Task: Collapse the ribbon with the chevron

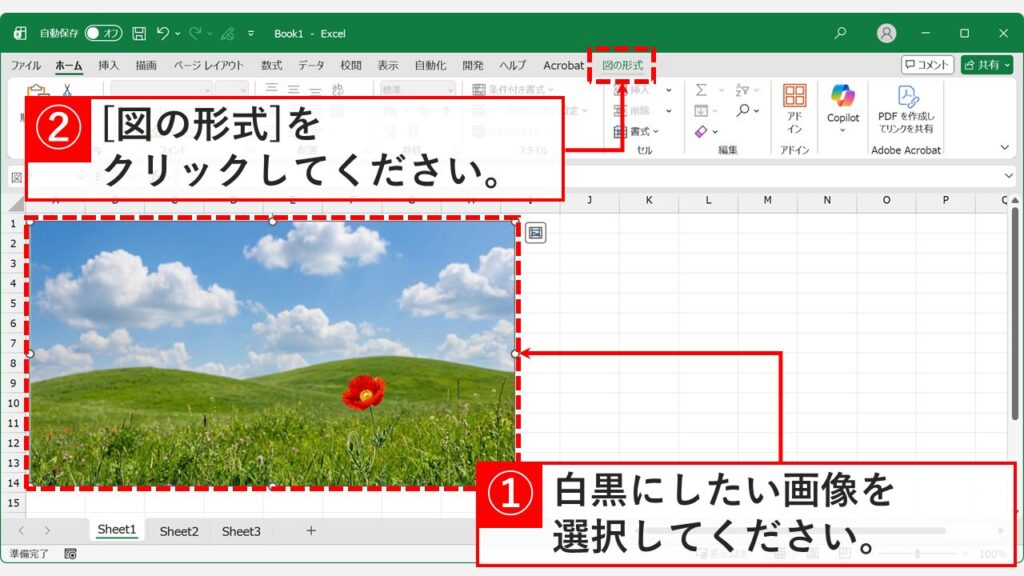Action: click(1007, 145)
